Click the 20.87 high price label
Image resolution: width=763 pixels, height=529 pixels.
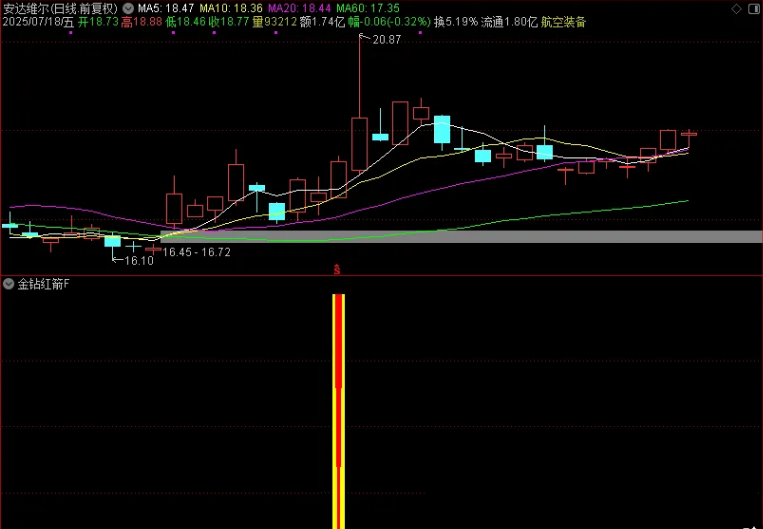[x=386, y=40]
